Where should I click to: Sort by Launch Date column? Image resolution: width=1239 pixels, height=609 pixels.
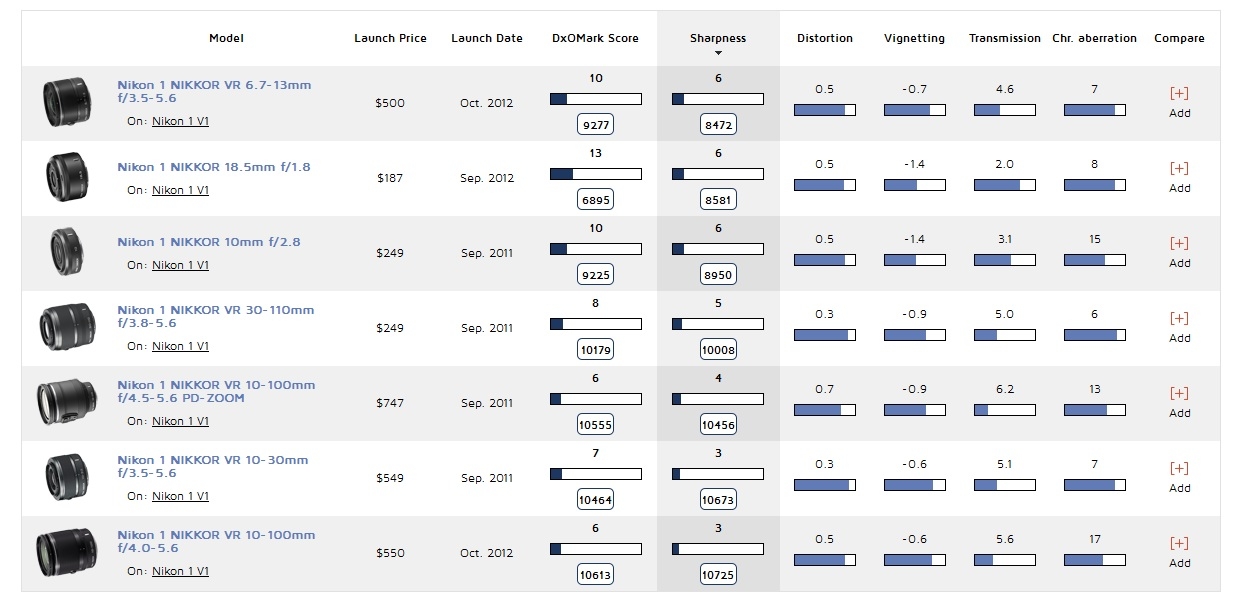tap(487, 38)
